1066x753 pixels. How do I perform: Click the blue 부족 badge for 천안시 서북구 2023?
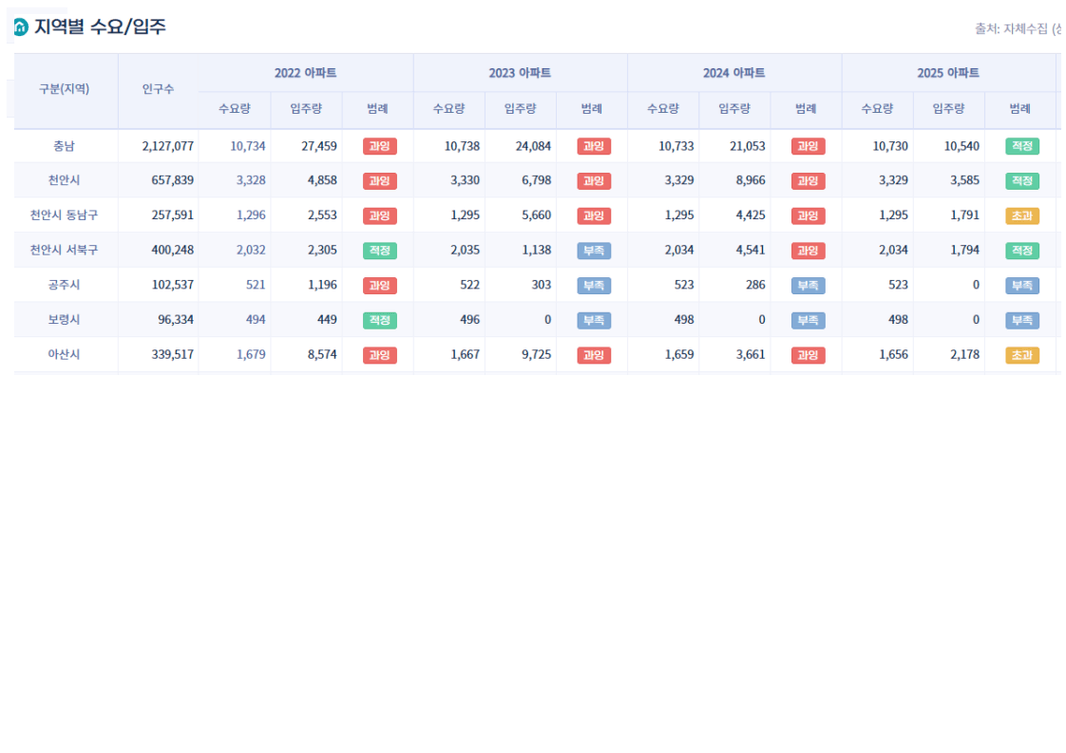(x=594, y=251)
